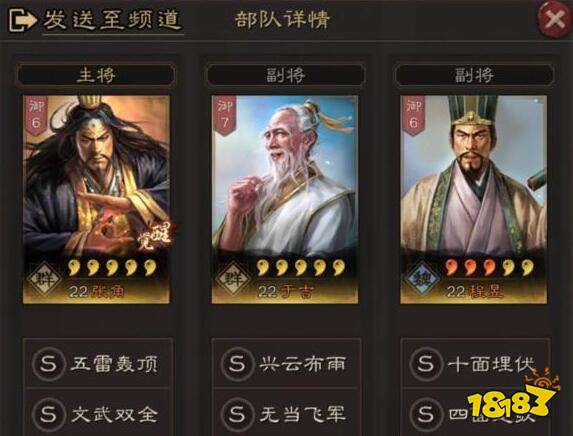The image size is (573, 436).
Task: Click 群 faction badge on 张角 card
Action: tap(45, 279)
